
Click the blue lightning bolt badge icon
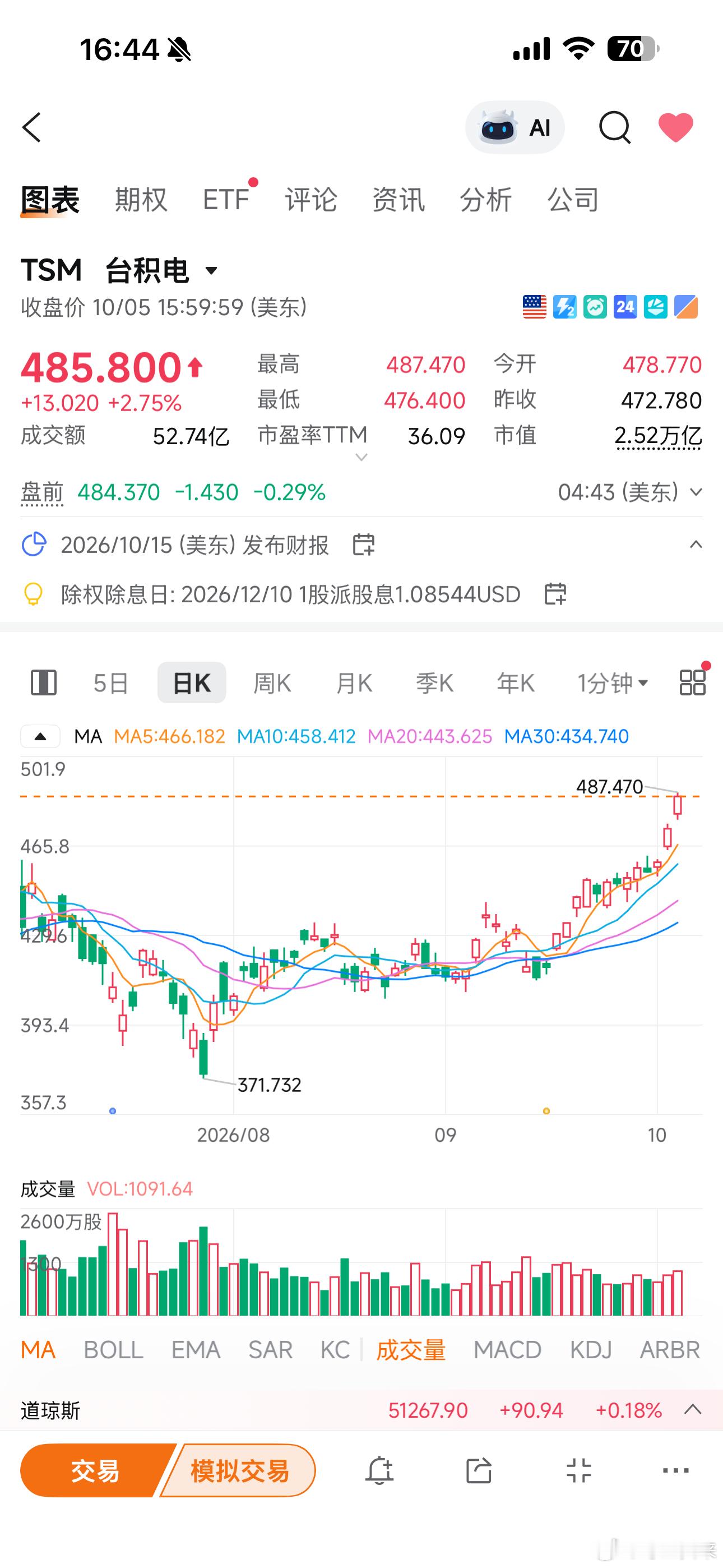tap(565, 307)
